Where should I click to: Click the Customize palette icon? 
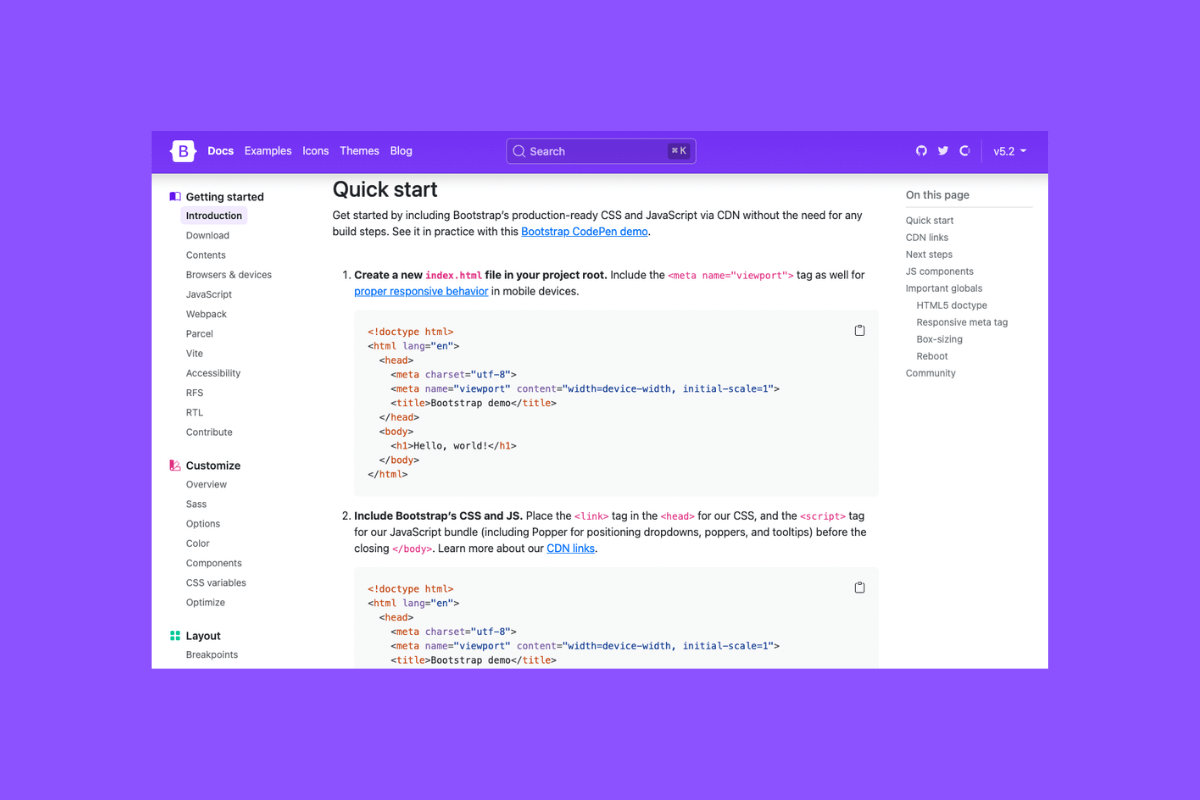pos(175,465)
